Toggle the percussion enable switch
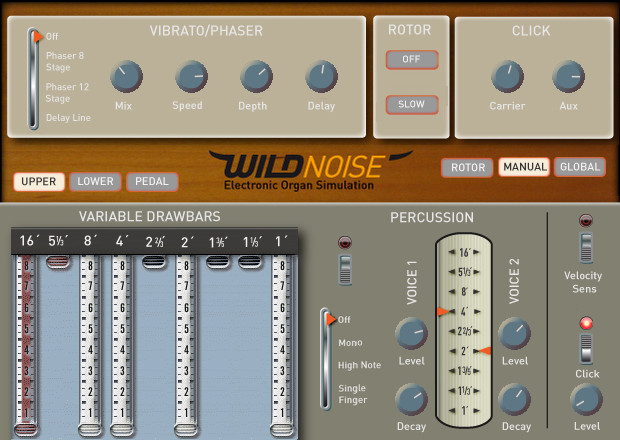This screenshot has width=620, height=440. point(345,270)
